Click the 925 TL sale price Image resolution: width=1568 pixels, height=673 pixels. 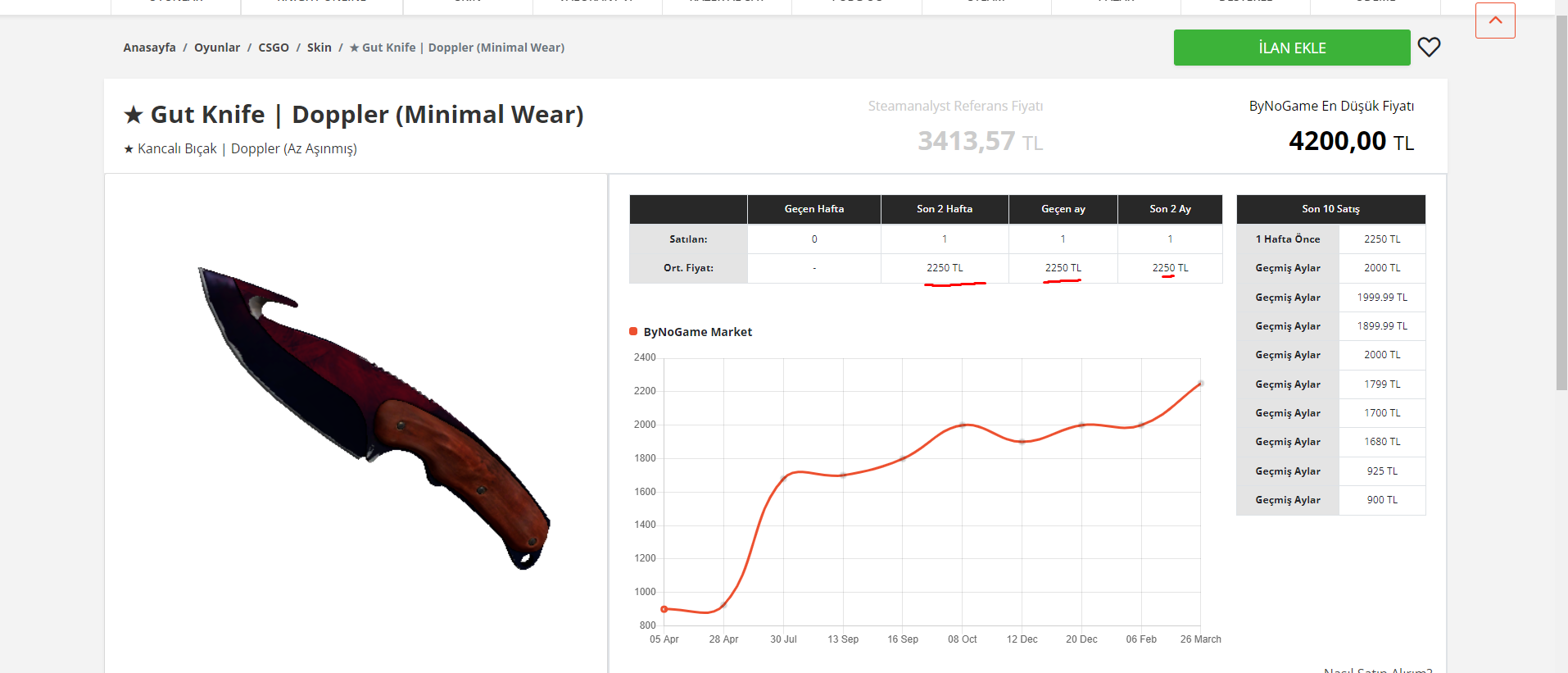(x=1382, y=471)
